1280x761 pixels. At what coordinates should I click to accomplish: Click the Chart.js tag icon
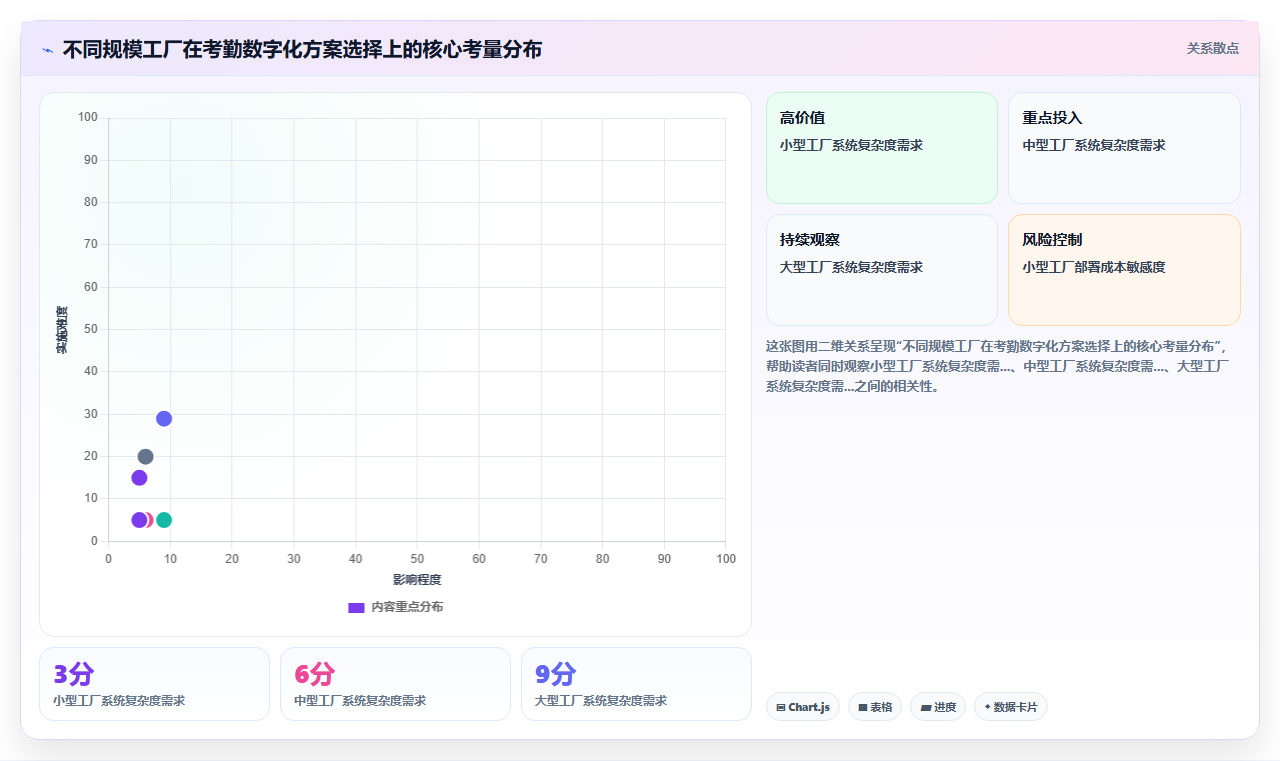coord(780,707)
